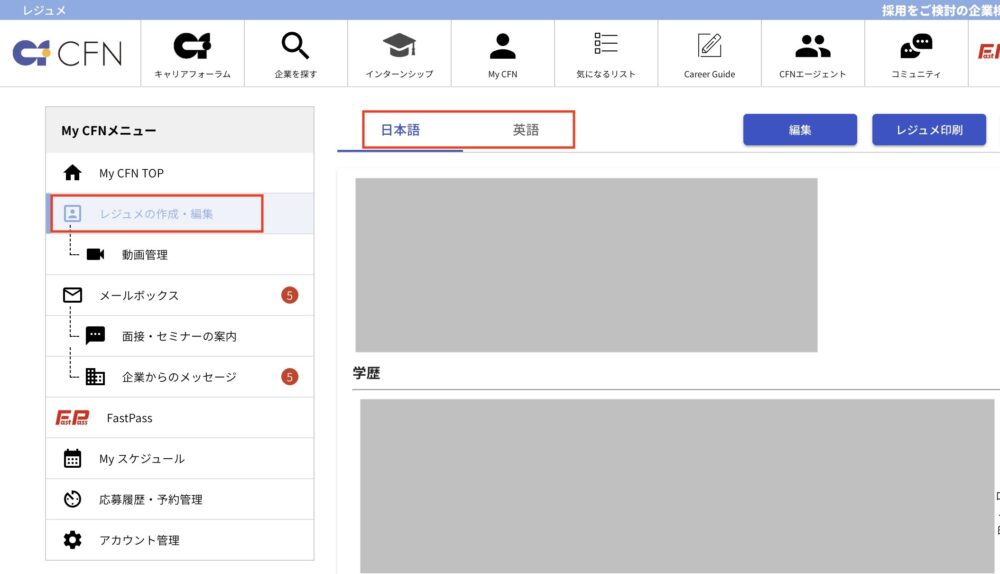Click the CFN logo in the header
1000x574 pixels.
68,52
